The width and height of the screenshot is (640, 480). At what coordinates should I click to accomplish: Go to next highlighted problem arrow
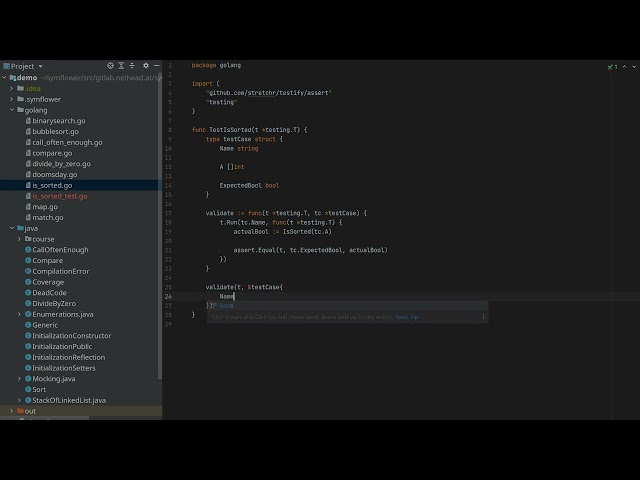click(634, 67)
